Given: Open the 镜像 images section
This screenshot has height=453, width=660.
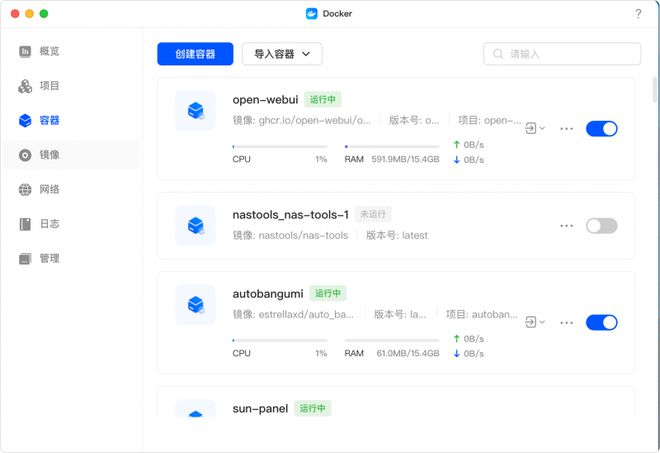Looking at the screenshot, I should [71, 155].
